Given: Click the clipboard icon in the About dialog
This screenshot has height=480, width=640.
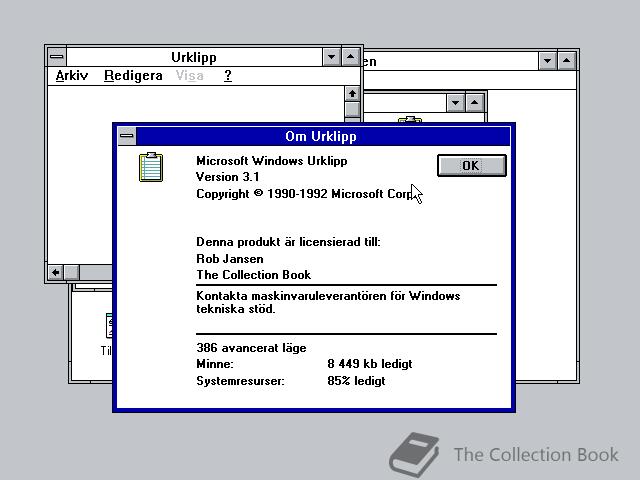Looking at the screenshot, I should tap(151, 167).
